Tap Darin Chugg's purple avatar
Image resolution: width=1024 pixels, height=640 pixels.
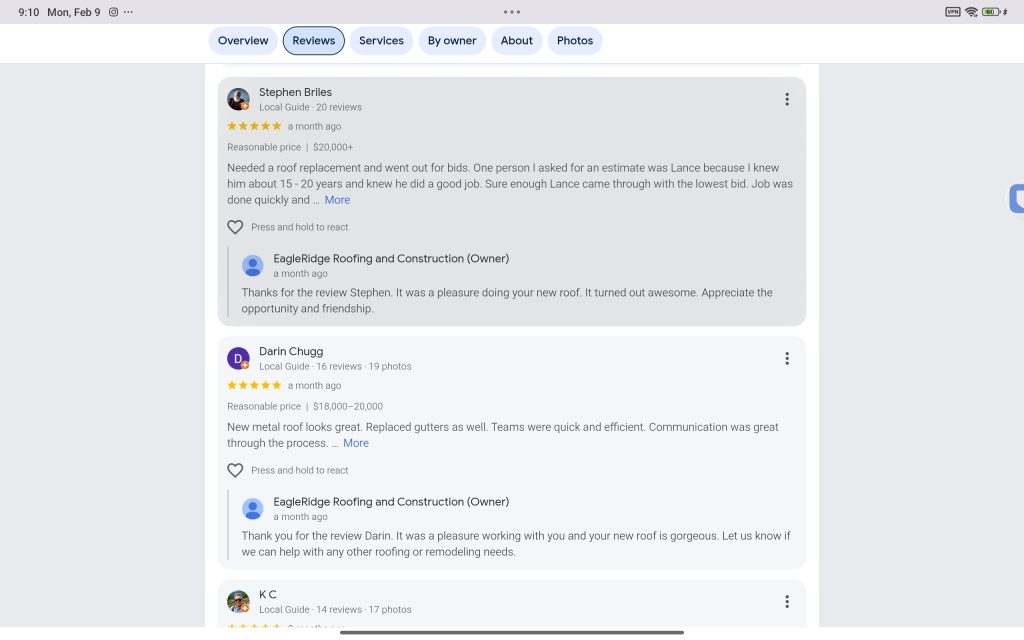pyautogui.click(x=238, y=358)
